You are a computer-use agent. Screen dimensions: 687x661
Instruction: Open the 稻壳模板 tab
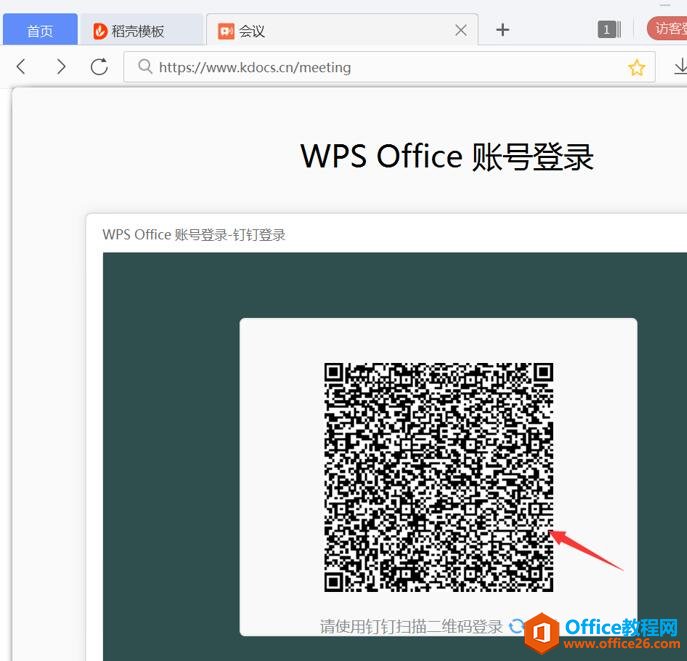click(141, 30)
